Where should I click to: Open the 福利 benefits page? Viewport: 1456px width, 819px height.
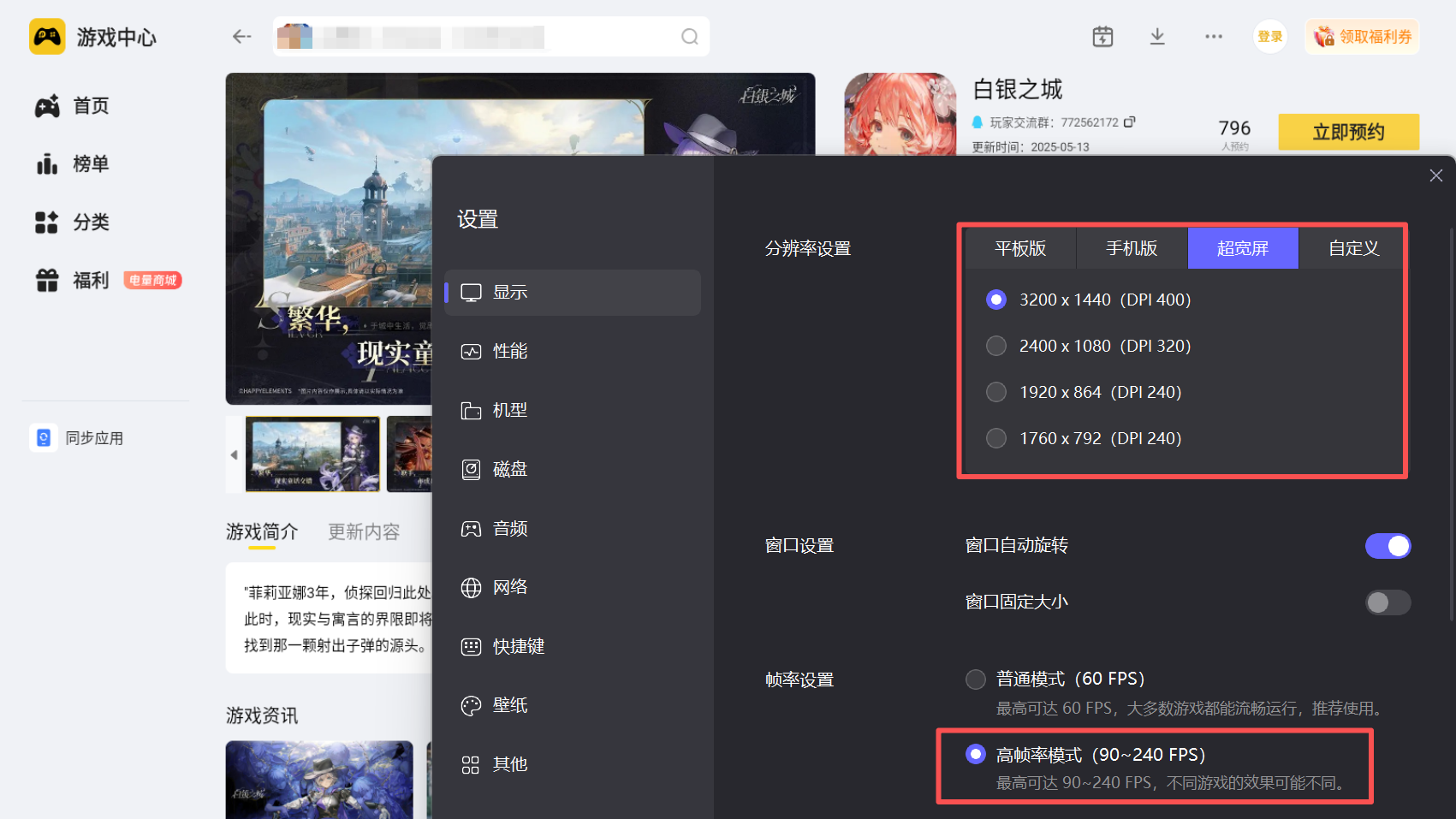pos(73,281)
